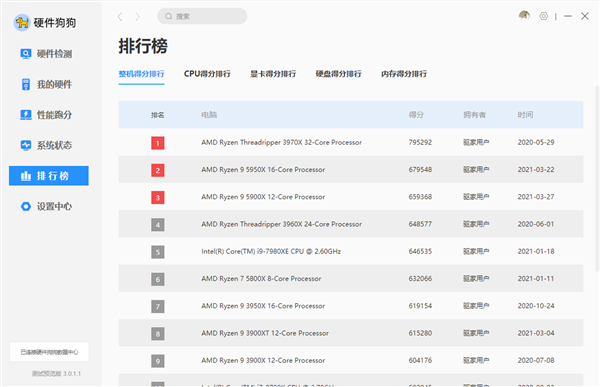Switch to the 整机得分排行 tab
The image size is (600, 387).
coord(141,74)
